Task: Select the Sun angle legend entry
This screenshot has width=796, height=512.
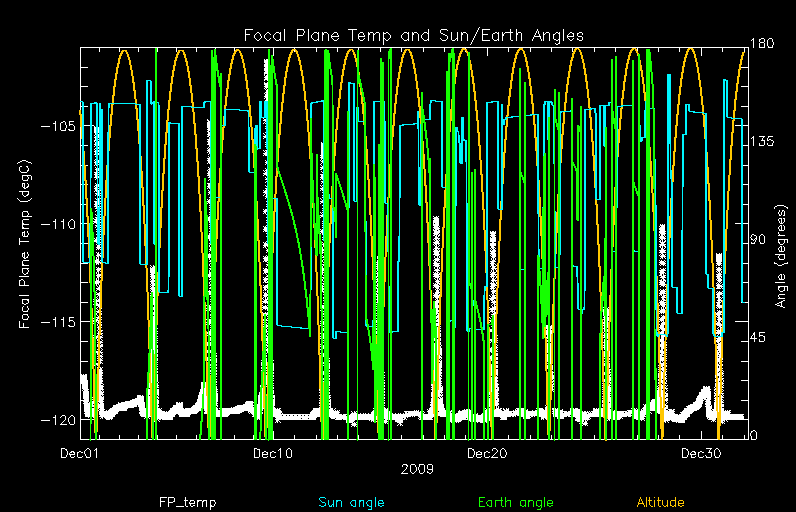Action: coord(351,503)
